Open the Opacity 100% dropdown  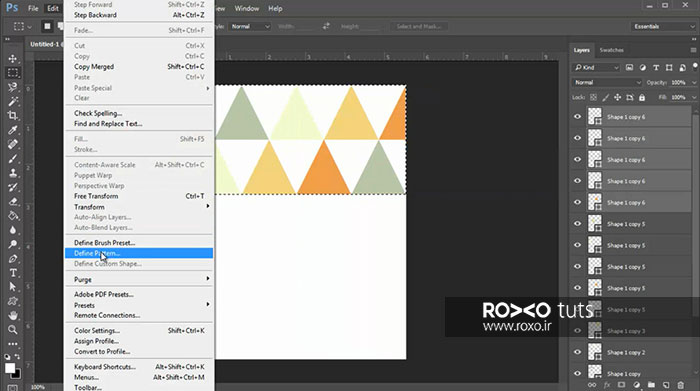pyautogui.click(x=694, y=83)
